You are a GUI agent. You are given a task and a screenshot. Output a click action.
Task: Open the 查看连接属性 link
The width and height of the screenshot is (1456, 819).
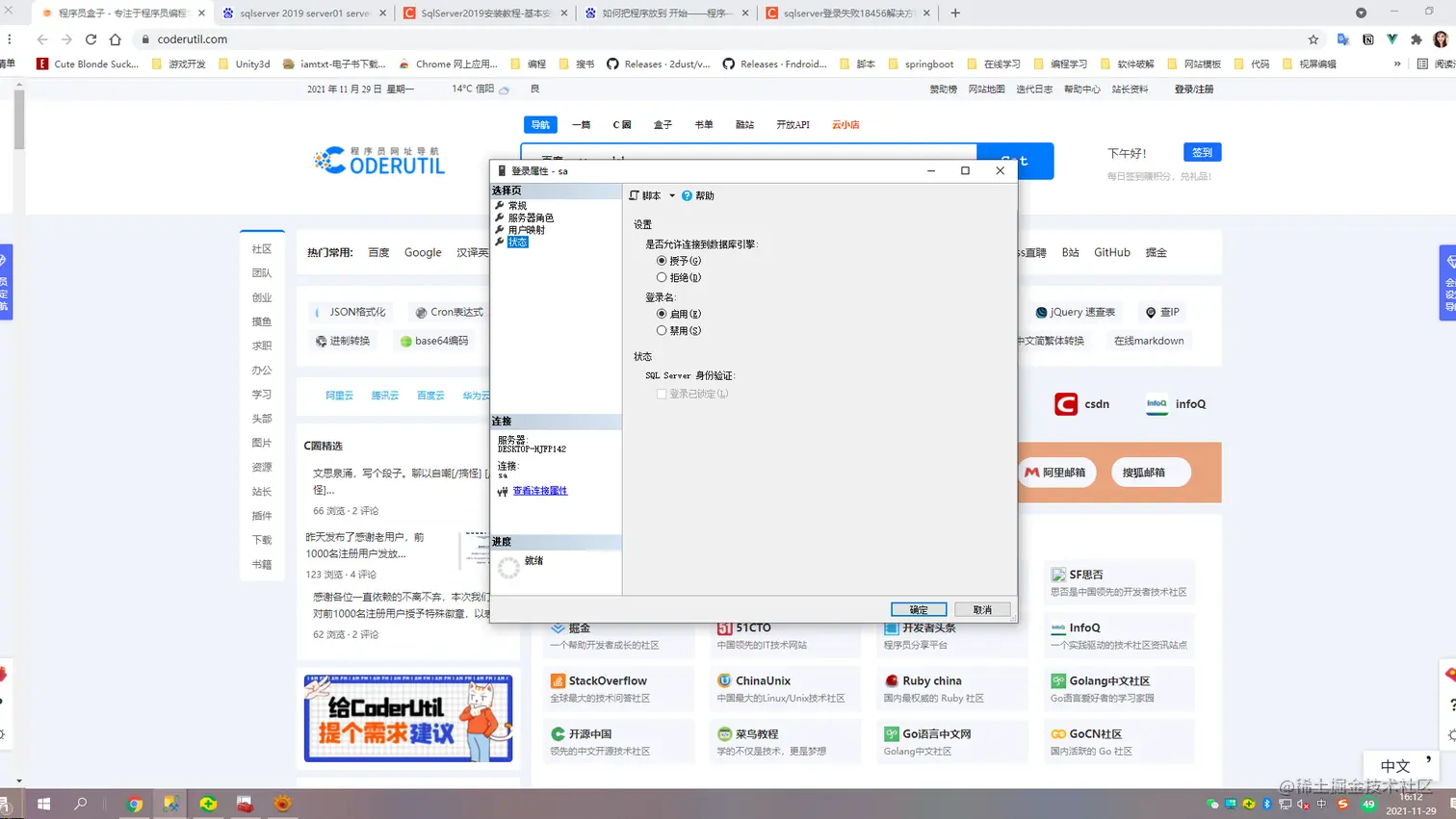[540, 491]
